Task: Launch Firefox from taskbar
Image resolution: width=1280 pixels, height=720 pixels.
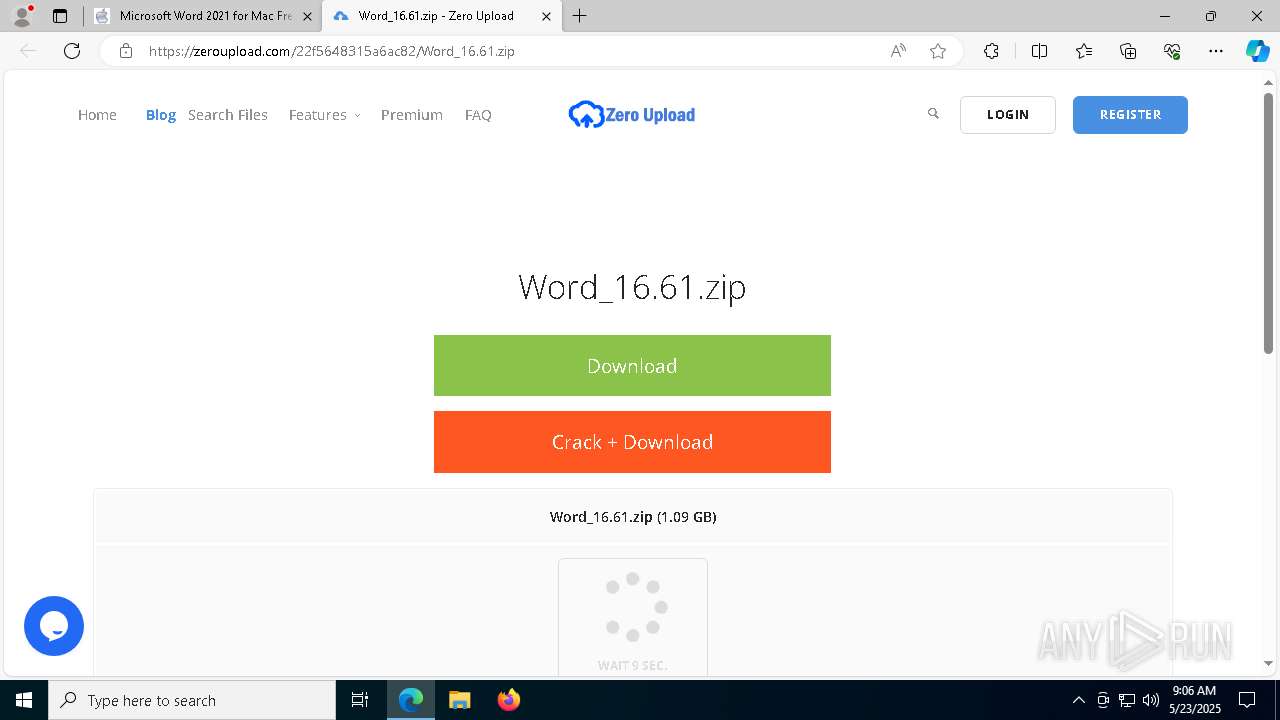Action: [x=508, y=700]
